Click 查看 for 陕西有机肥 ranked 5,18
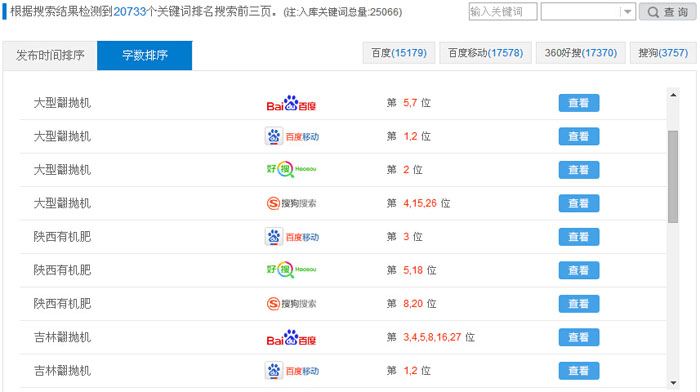This screenshot has width=700, height=392. coord(579,271)
